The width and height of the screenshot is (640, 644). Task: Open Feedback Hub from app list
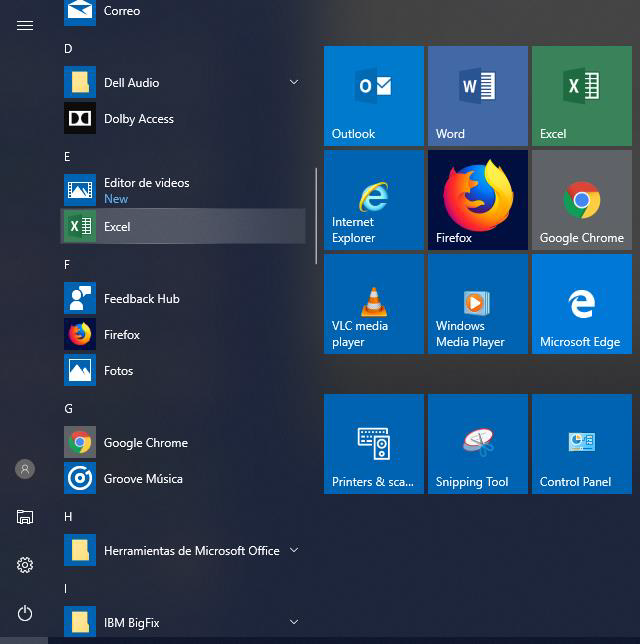(183, 298)
